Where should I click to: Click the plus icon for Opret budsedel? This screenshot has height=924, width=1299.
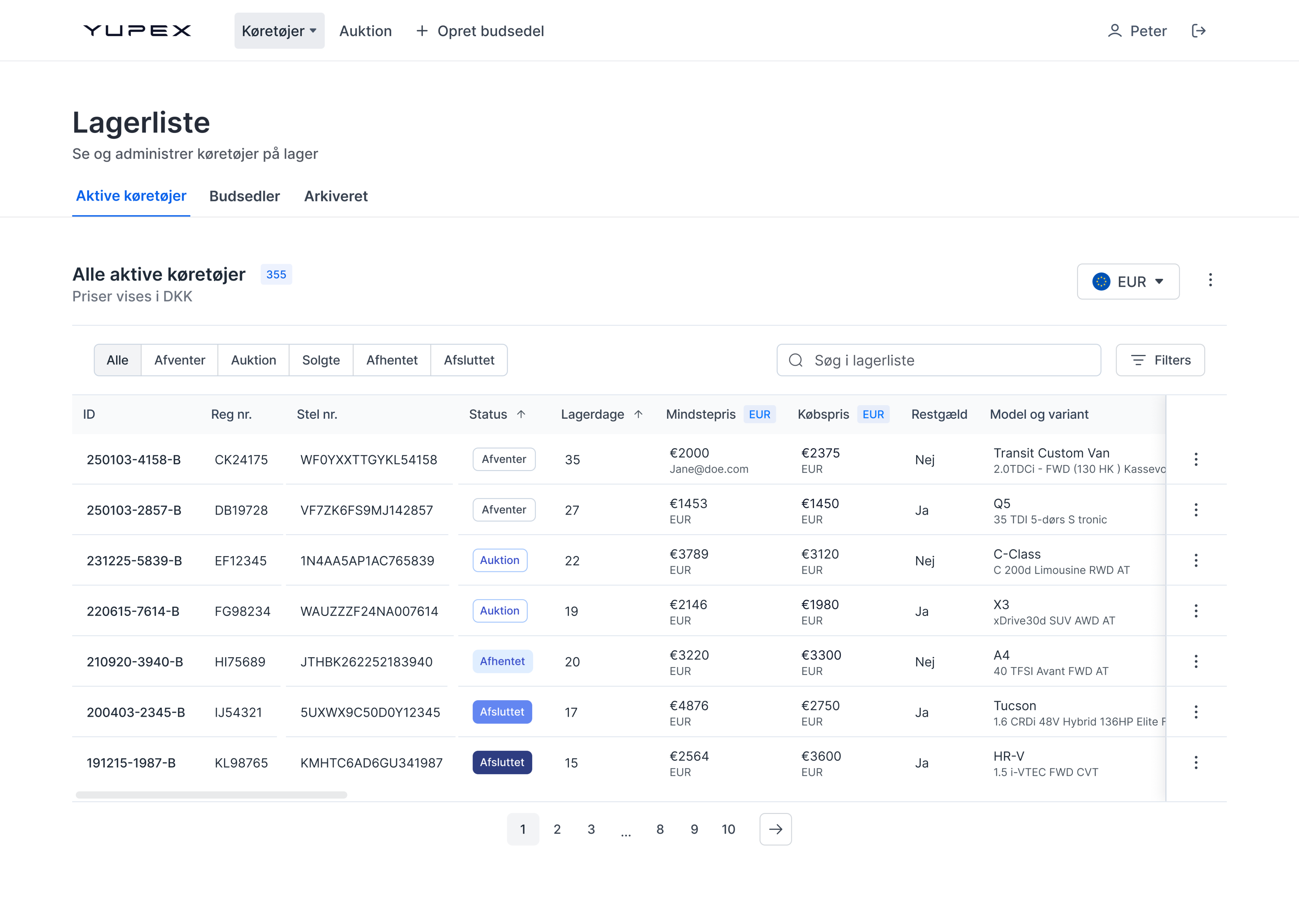[x=421, y=31]
